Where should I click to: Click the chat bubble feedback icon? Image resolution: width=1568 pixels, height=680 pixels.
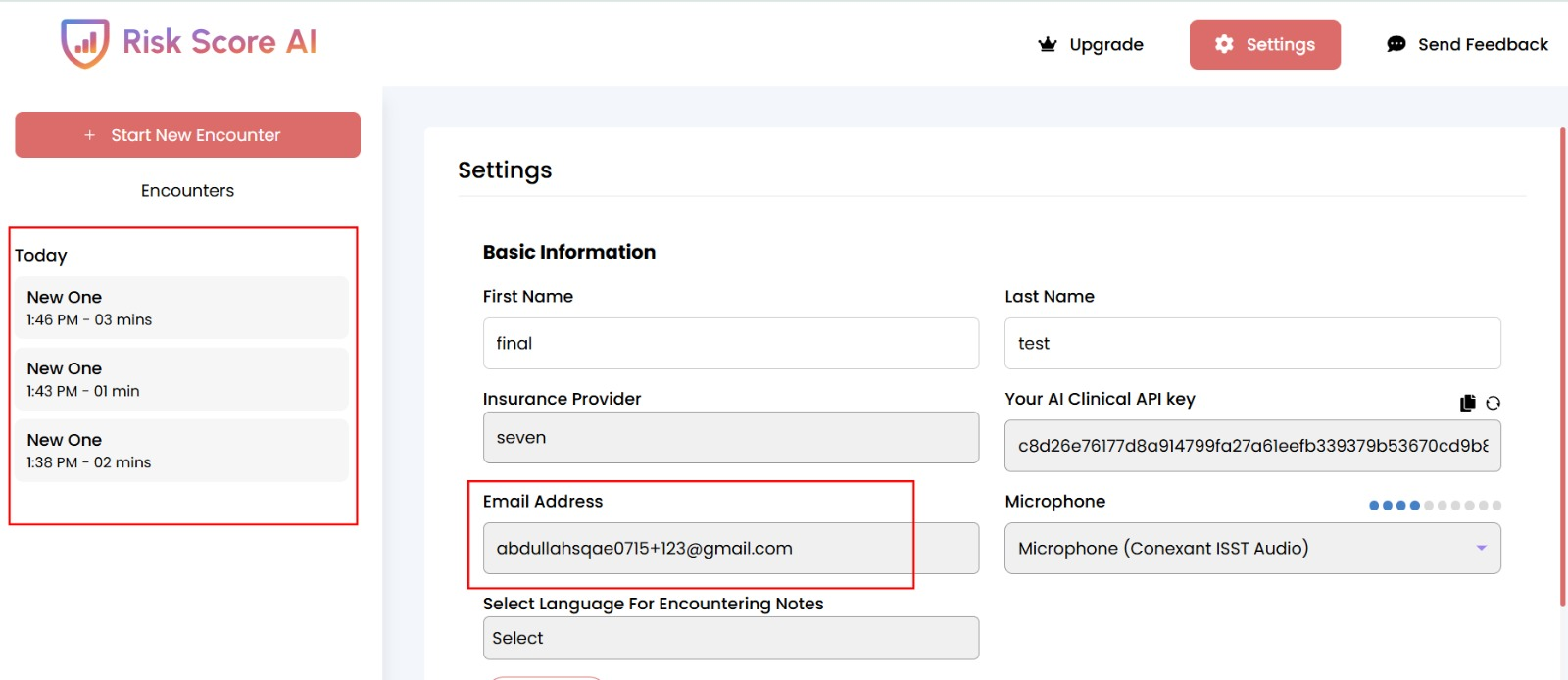coord(1396,44)
